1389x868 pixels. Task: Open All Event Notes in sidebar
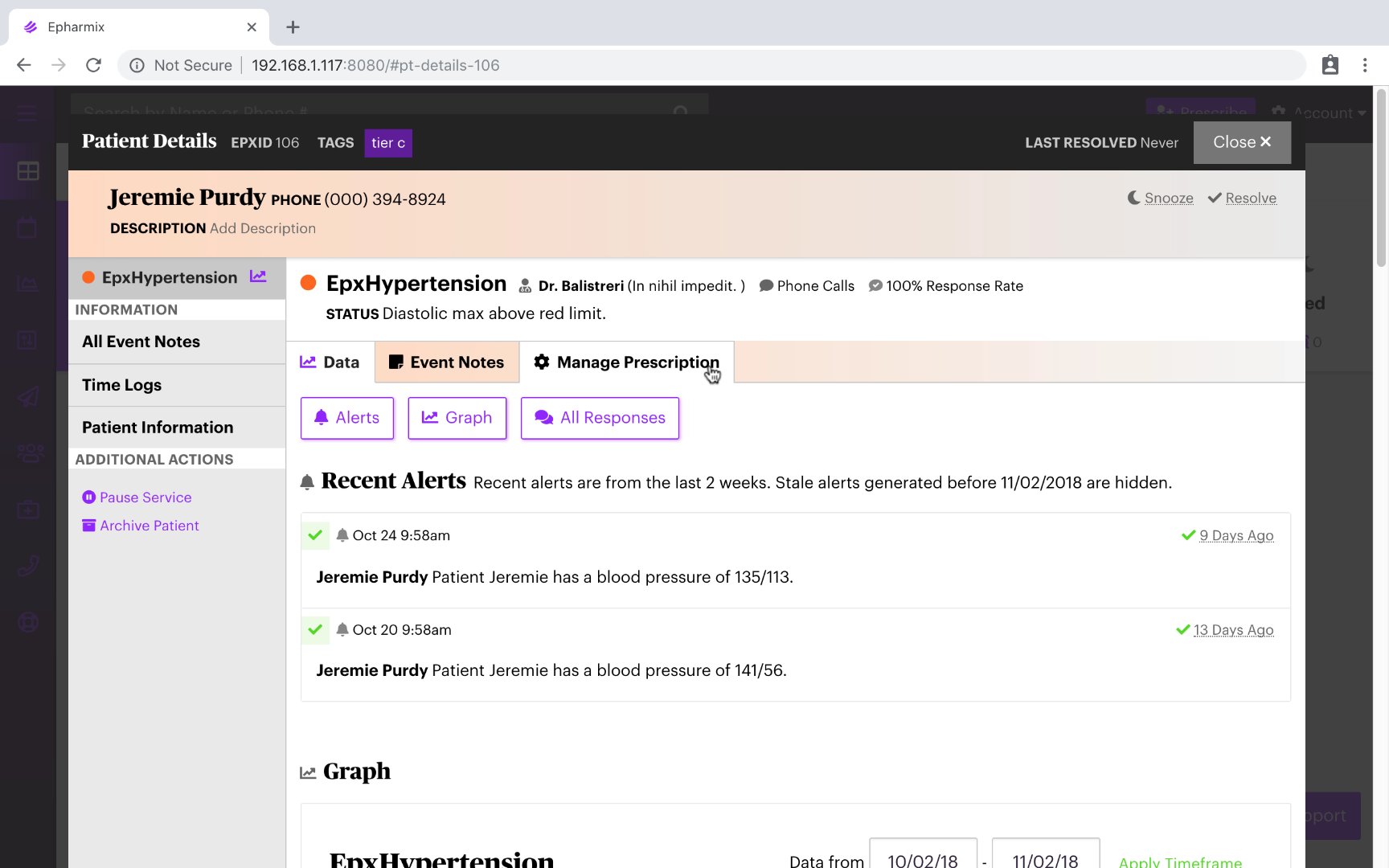coord(177,342)
